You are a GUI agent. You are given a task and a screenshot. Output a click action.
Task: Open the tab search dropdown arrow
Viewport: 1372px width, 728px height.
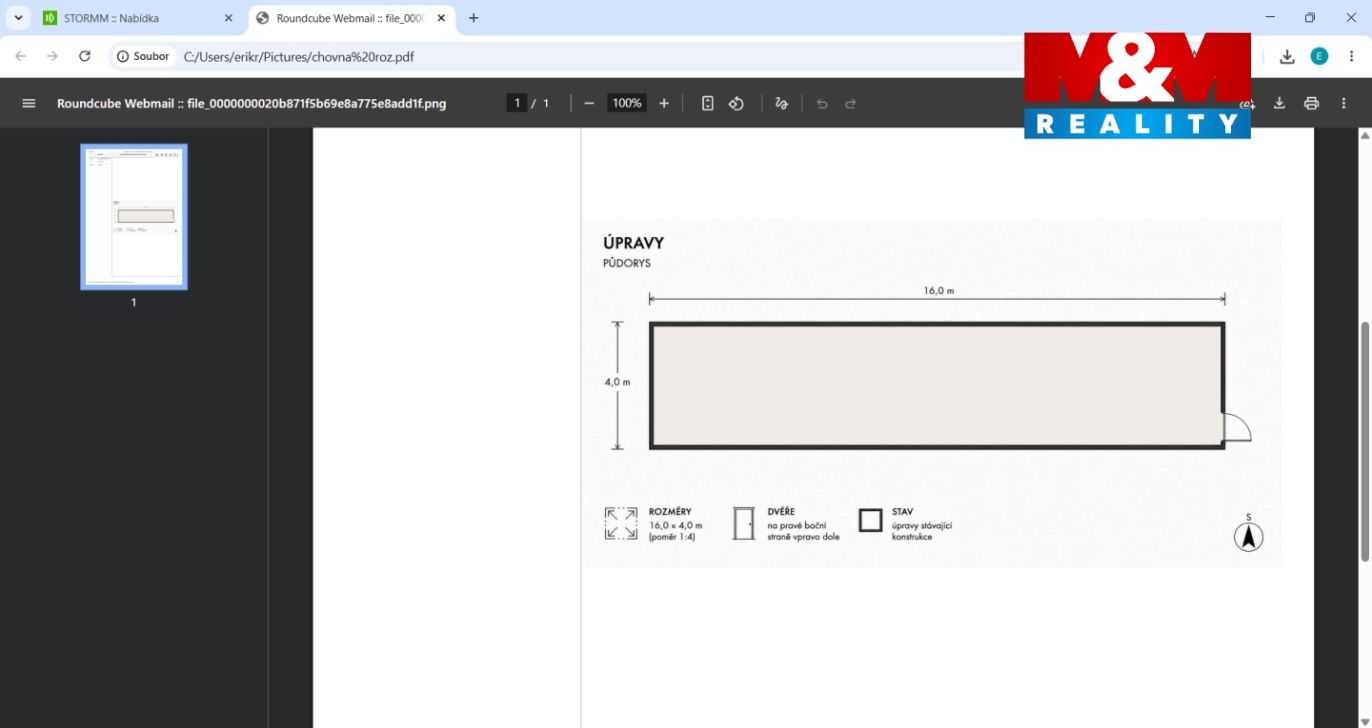coord(18,18)
